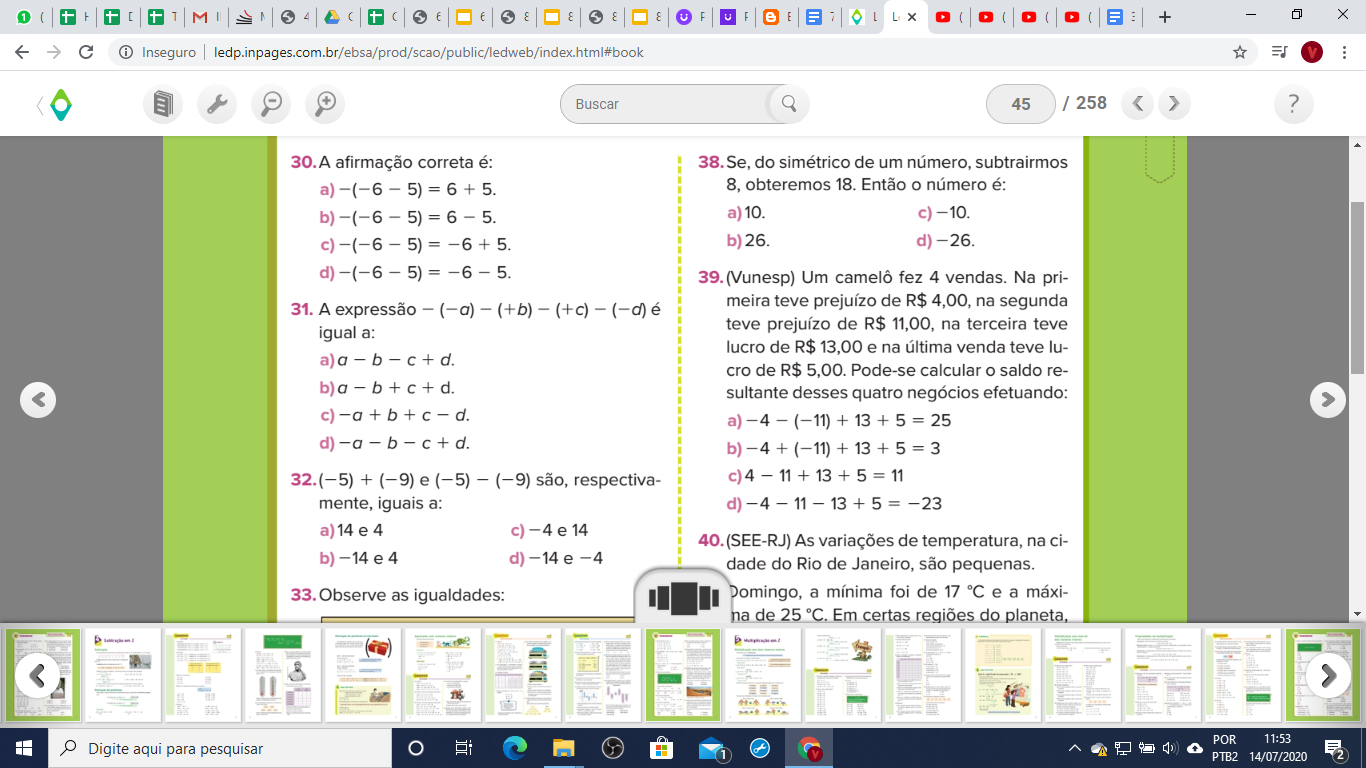
Task: Click vertical scrollbar down arrow
Action: pos(1357,613)
